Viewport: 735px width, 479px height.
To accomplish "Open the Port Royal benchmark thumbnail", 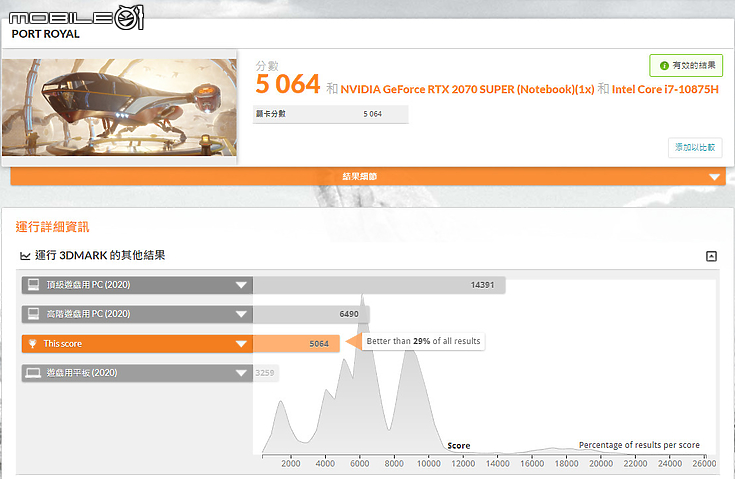I will click(119, 107).
